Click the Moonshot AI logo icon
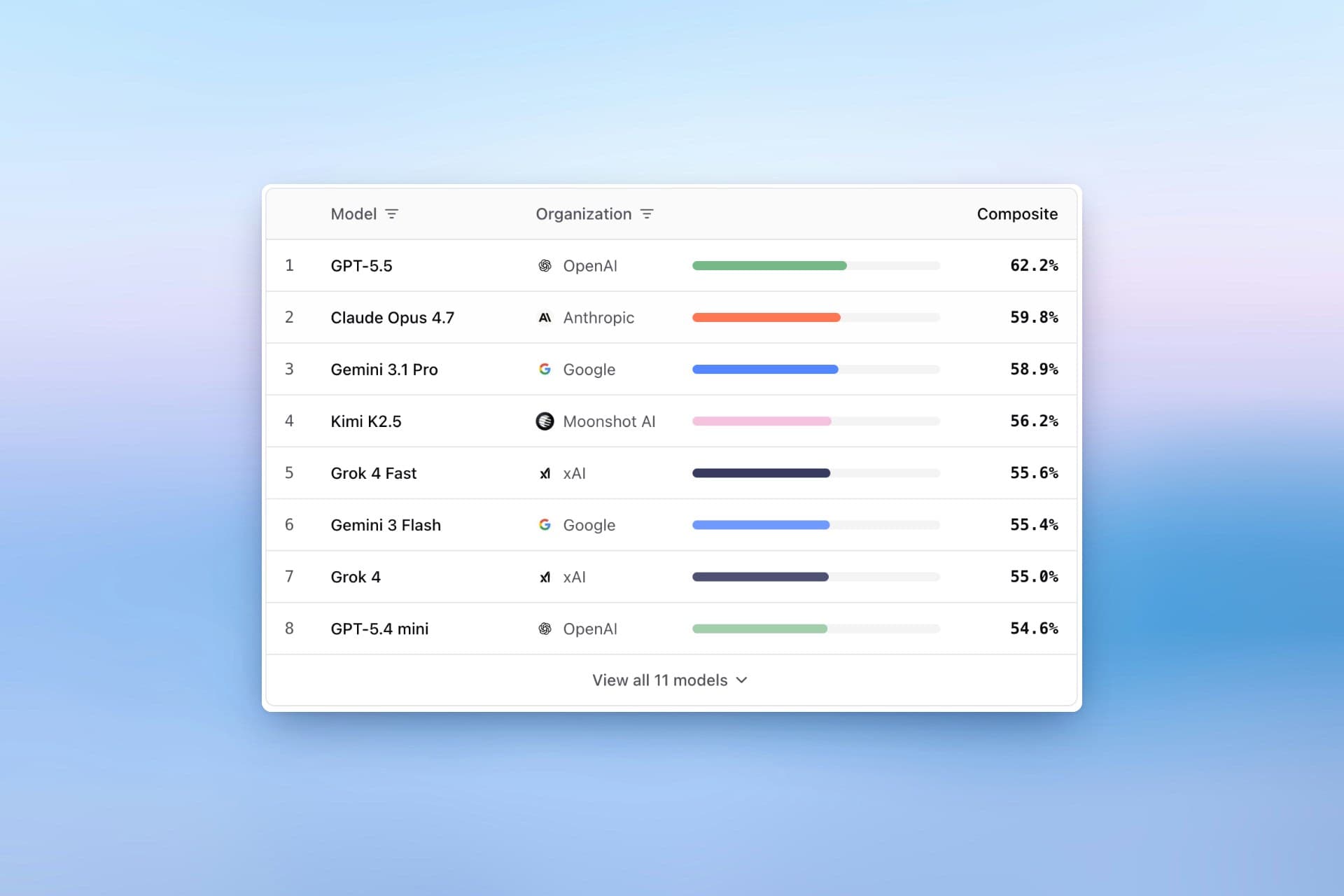This screenshot has height=896, width=1344. click(x=545, y=421)
